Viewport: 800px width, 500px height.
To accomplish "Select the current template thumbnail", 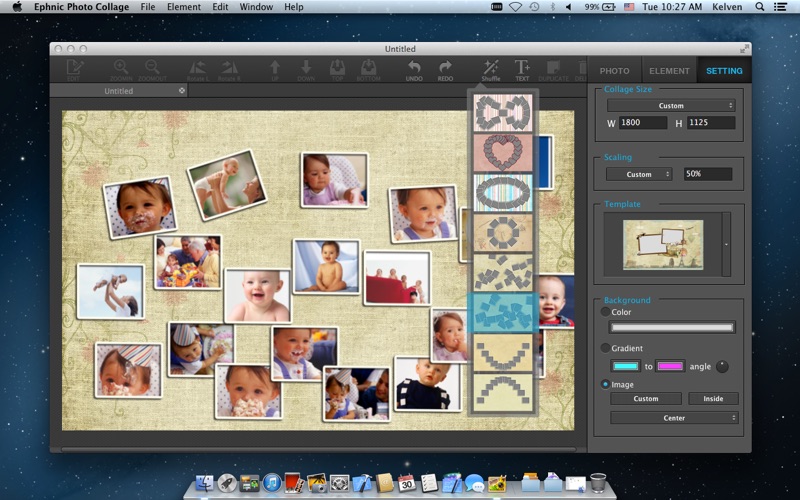I will click(663, 244).
